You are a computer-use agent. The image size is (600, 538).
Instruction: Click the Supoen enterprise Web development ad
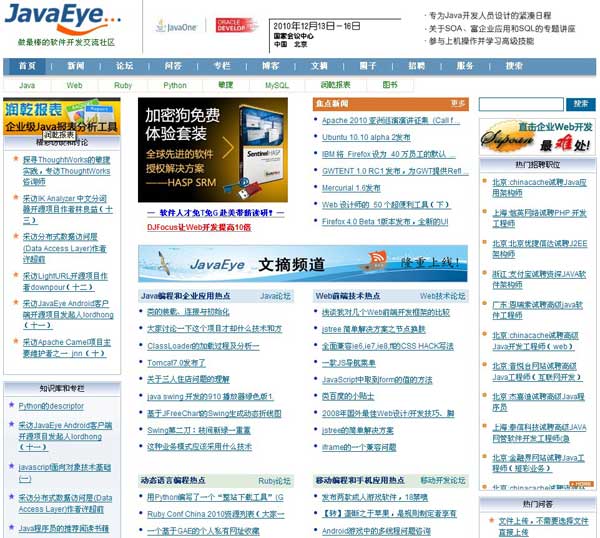click(x=537, y=137)
